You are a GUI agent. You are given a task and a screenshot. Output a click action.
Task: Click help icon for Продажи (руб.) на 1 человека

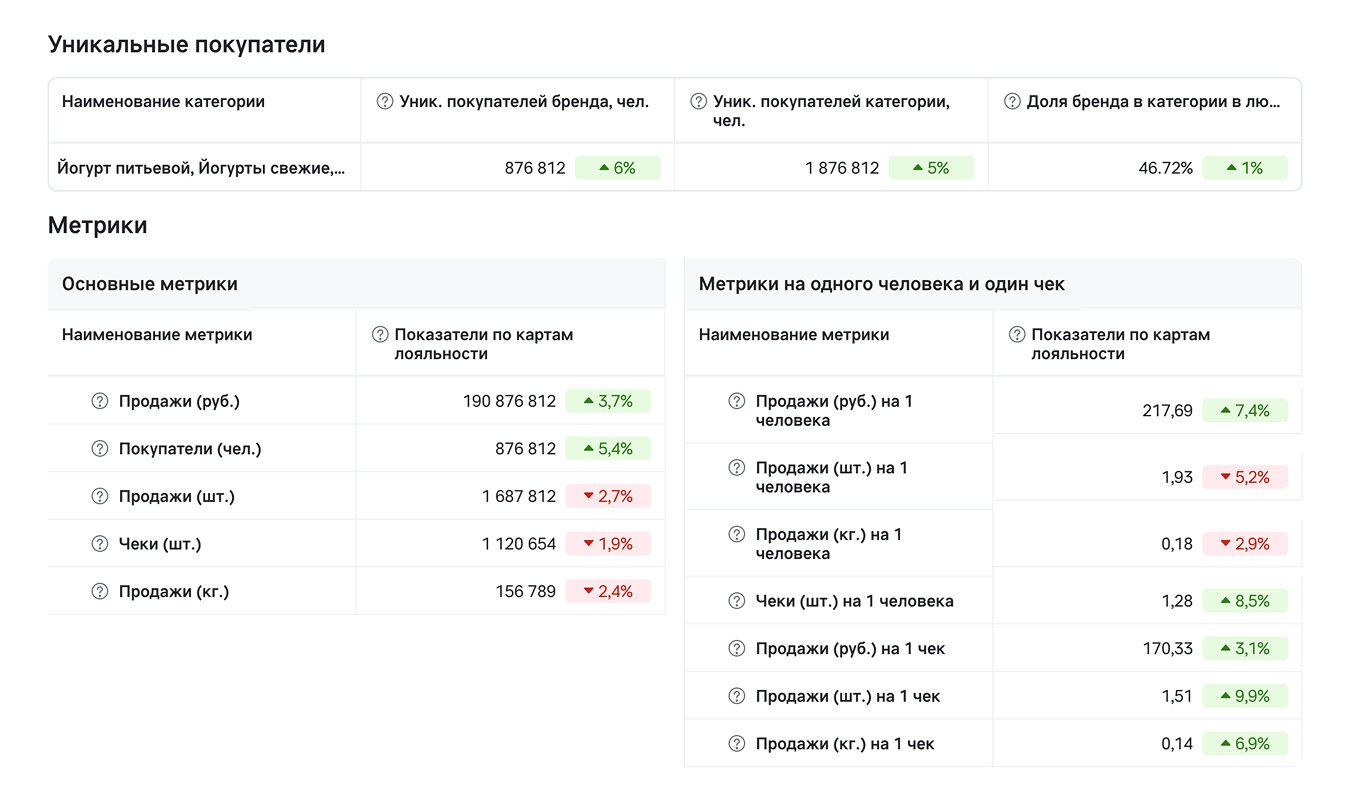point(737,401)
